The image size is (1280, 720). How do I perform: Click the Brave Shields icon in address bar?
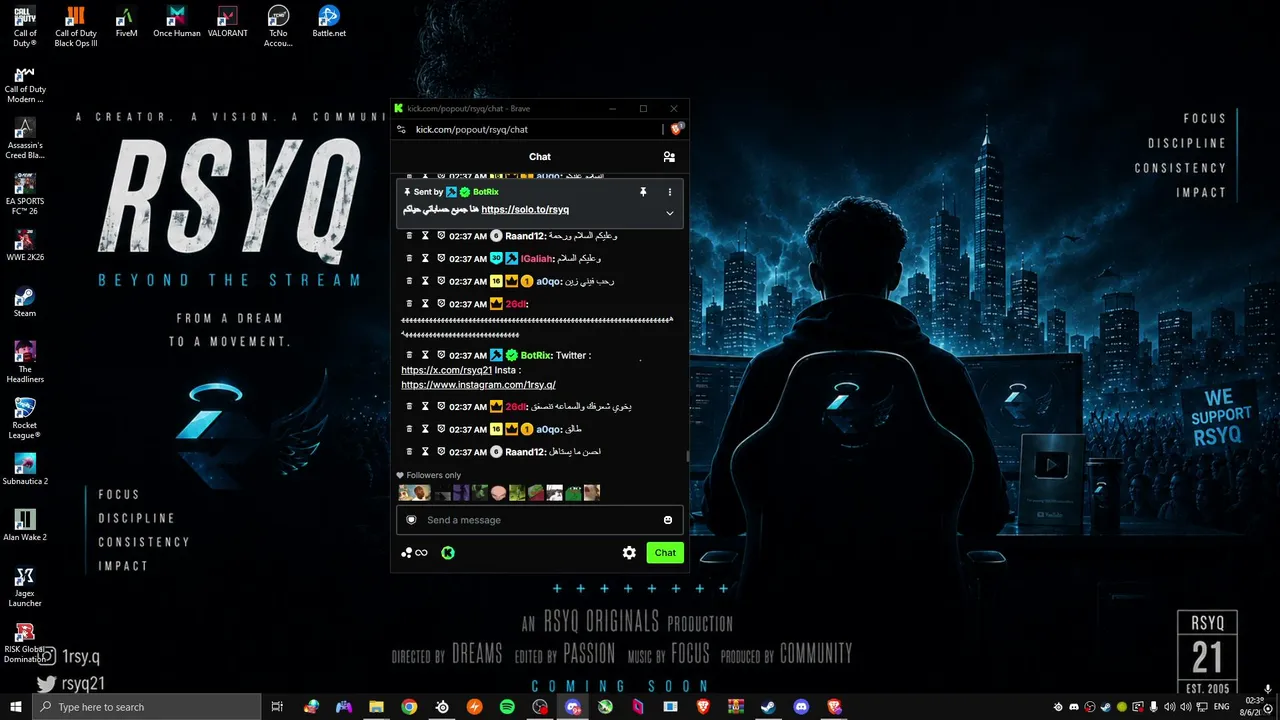click(x=676, y=129)
